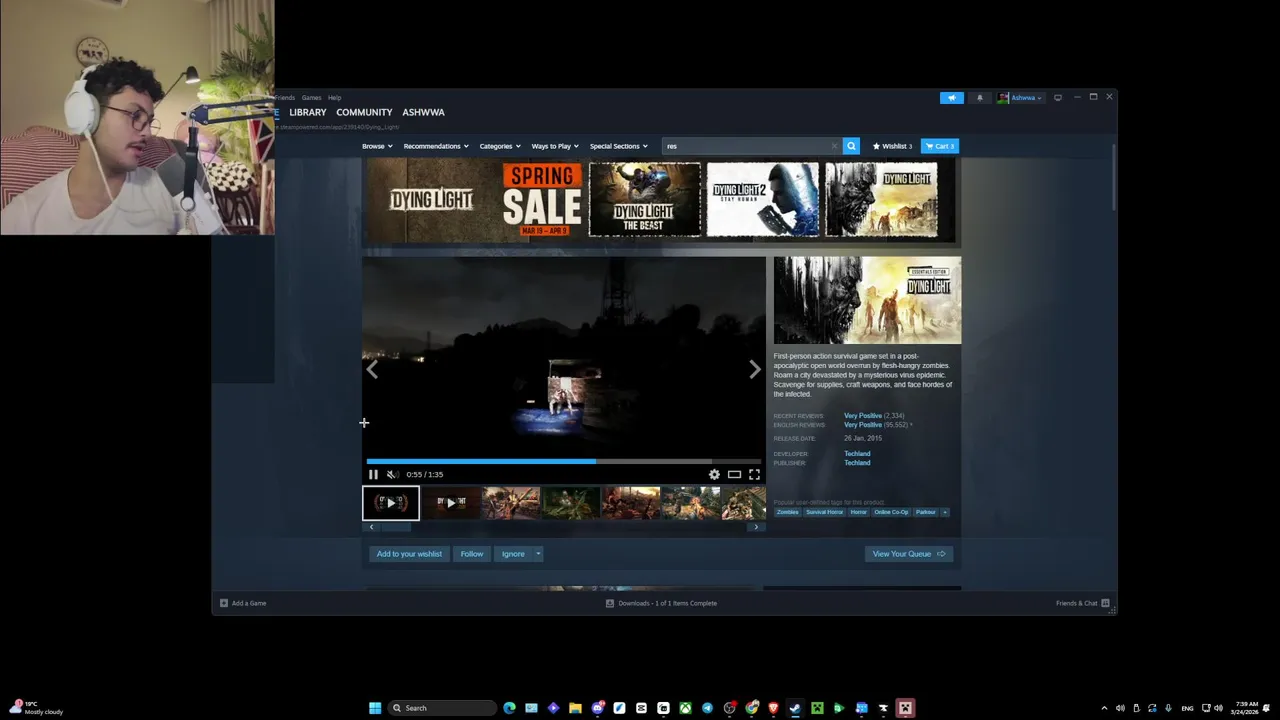The height and width of the screenshot is (720, 1280).
Task: Go to previous media with left arrow
Action: [x=372, y=370]
